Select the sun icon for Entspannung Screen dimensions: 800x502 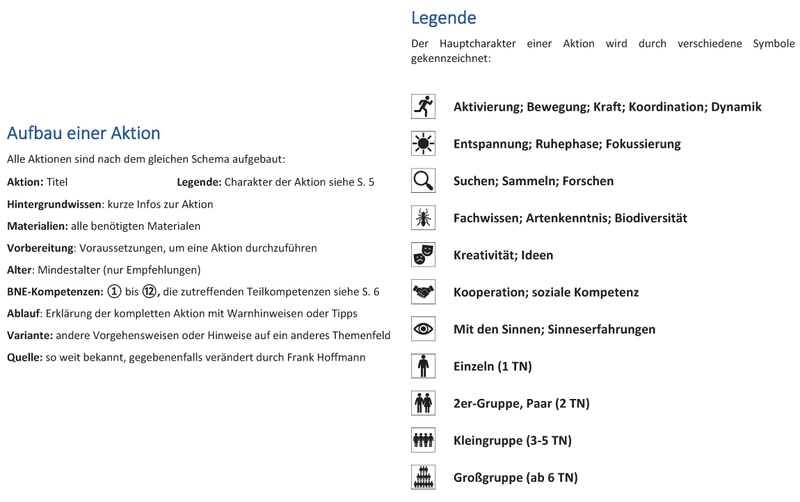coord(423,144)
